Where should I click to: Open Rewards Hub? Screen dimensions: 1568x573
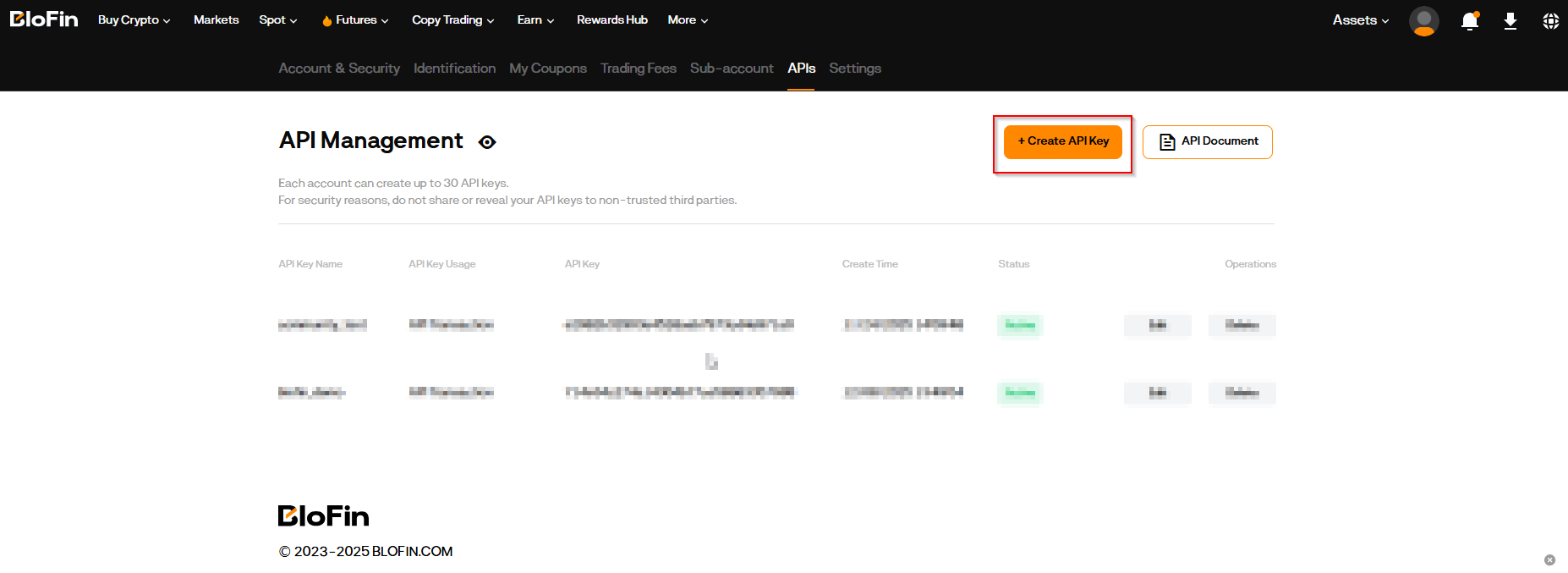pyautogui.click(x=612, y=20)
